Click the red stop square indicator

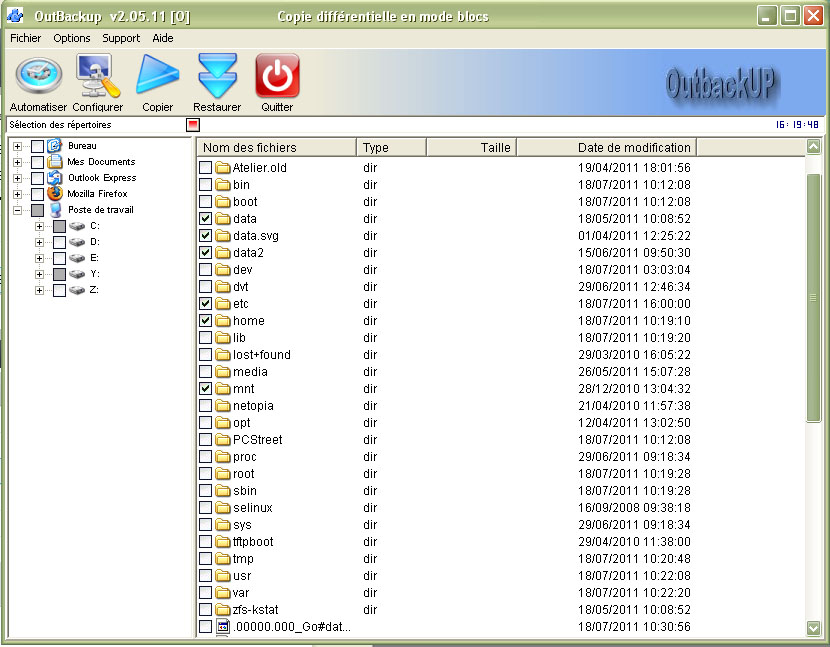[193, 125]
